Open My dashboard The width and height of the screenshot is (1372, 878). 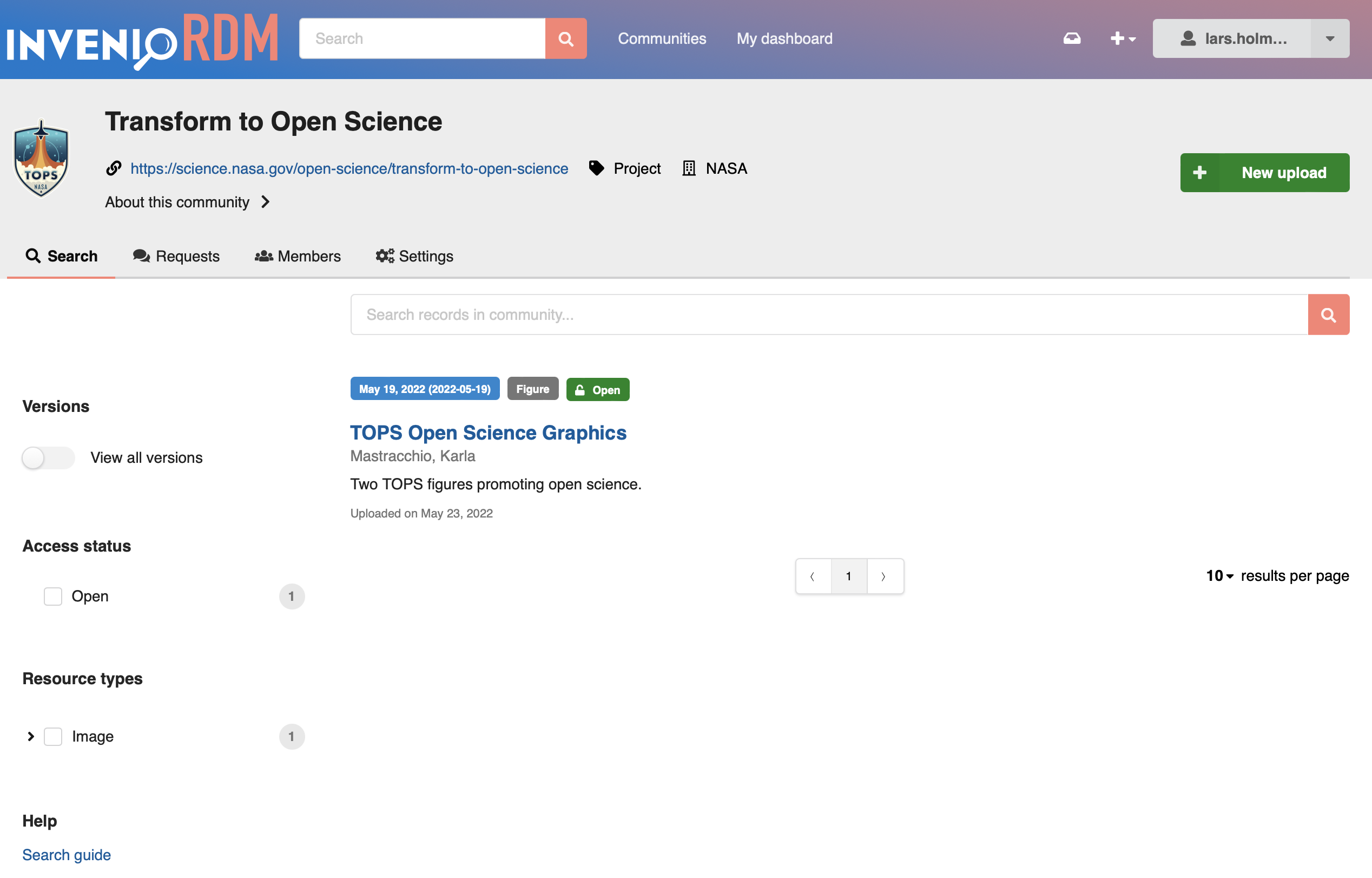click(x=784, y=38)
